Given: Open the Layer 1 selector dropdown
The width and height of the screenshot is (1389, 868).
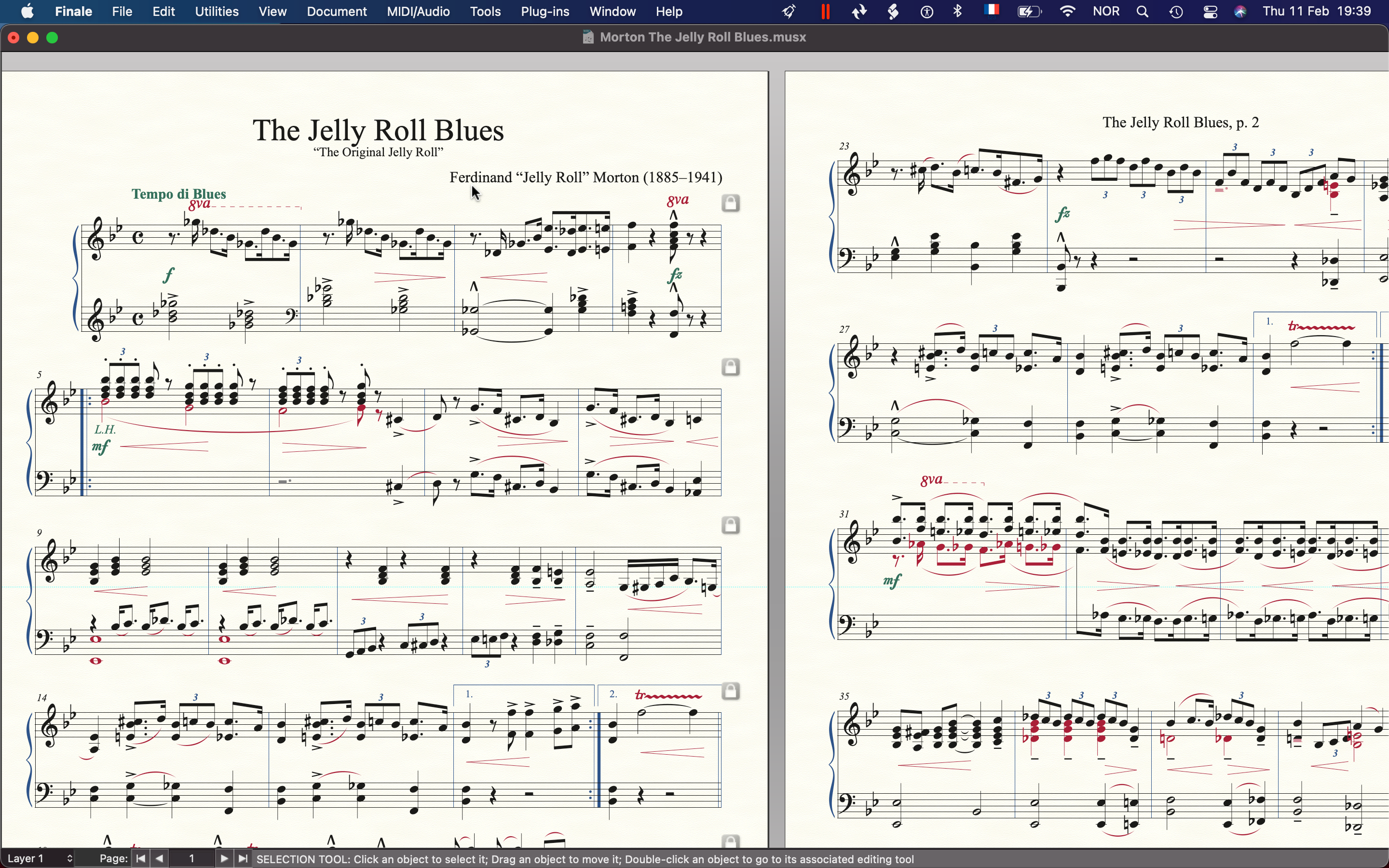Looking at the screenshot, I should [x=40, y=858].
